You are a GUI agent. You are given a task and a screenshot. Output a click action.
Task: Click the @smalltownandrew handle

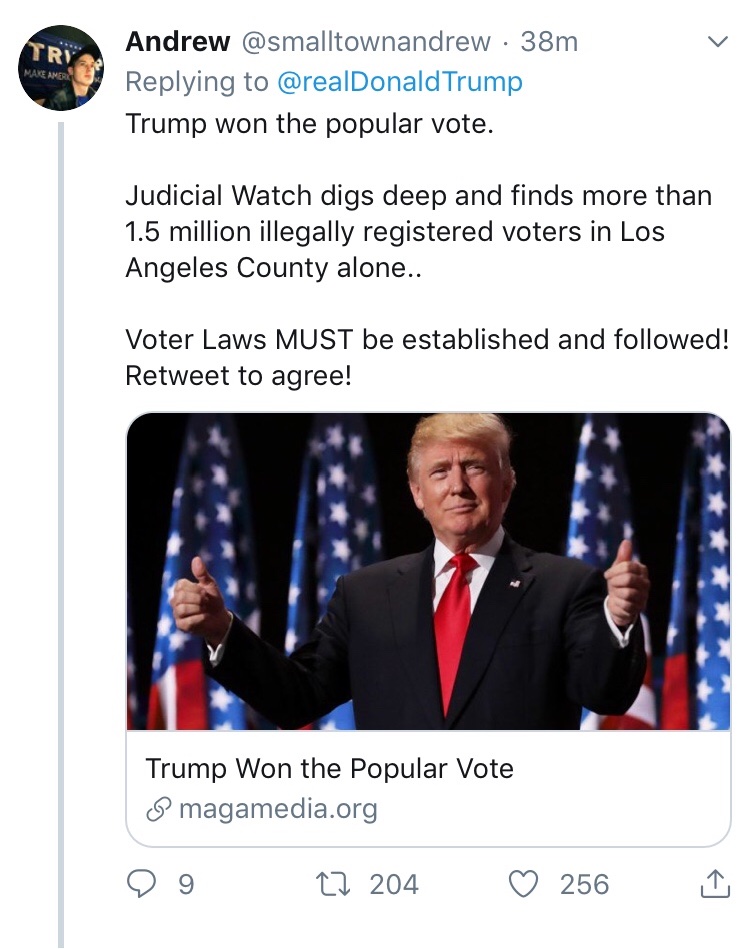(362, 42)
